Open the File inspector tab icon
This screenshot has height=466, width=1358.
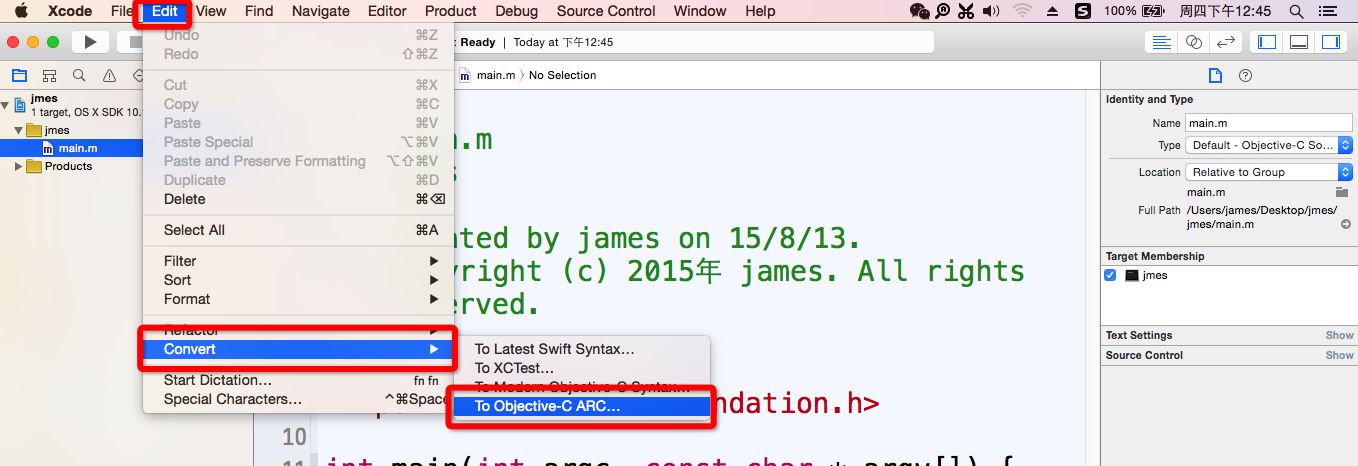[x=1215, y=76]
